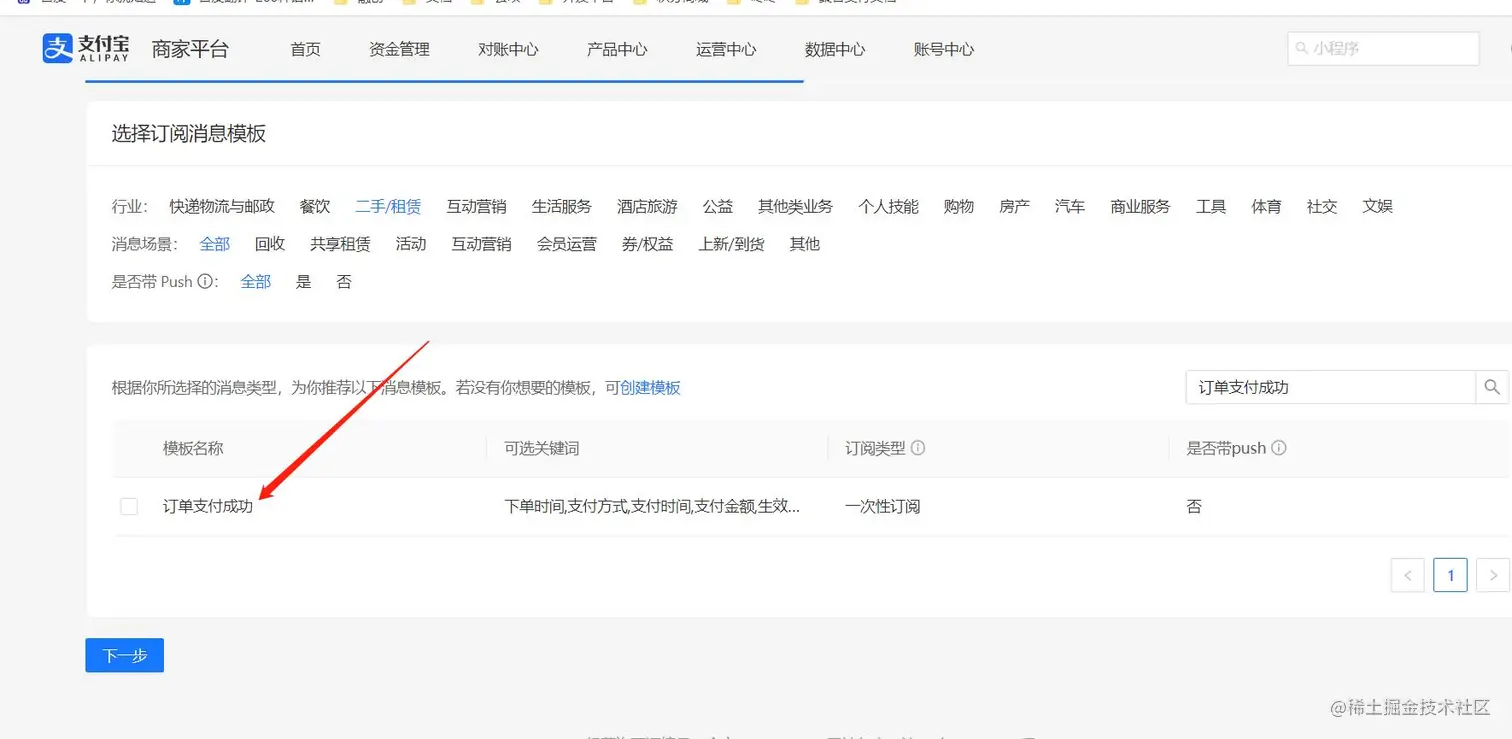The width and height of the screenshot is (1512, 739).
Task: Select industry 酒店旅游
Action: tap(647, 206)
